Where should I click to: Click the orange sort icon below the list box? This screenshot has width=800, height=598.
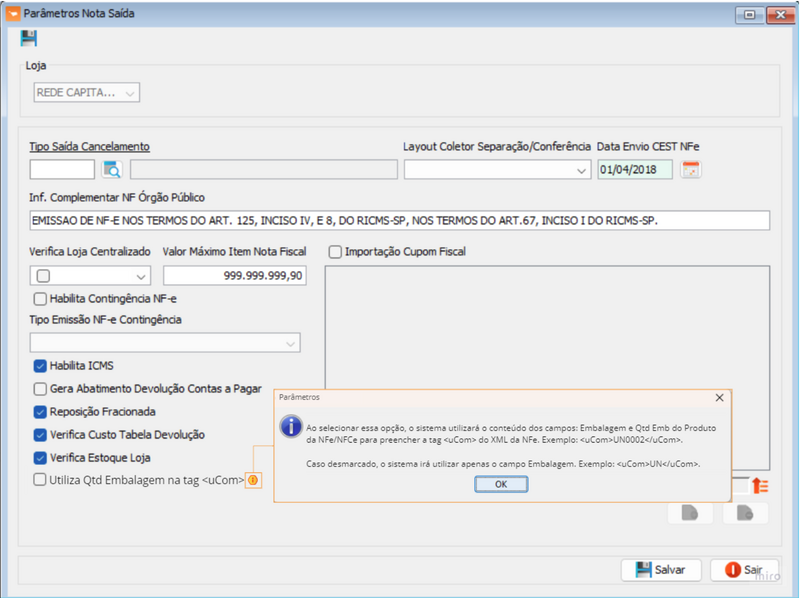(x=760, y=486)
